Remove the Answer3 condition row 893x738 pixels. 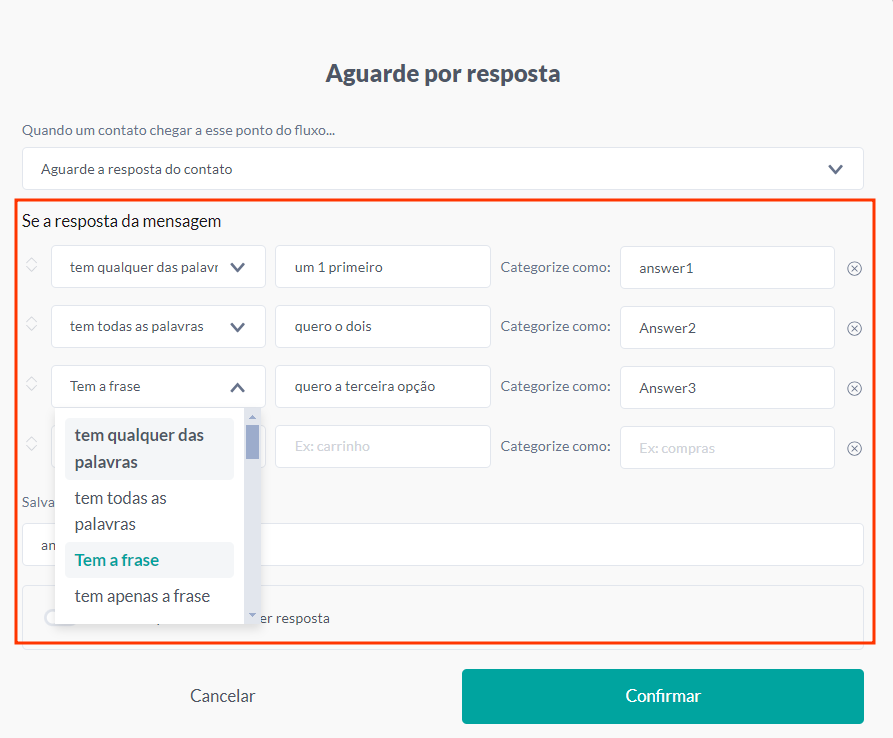click(854, 387)
